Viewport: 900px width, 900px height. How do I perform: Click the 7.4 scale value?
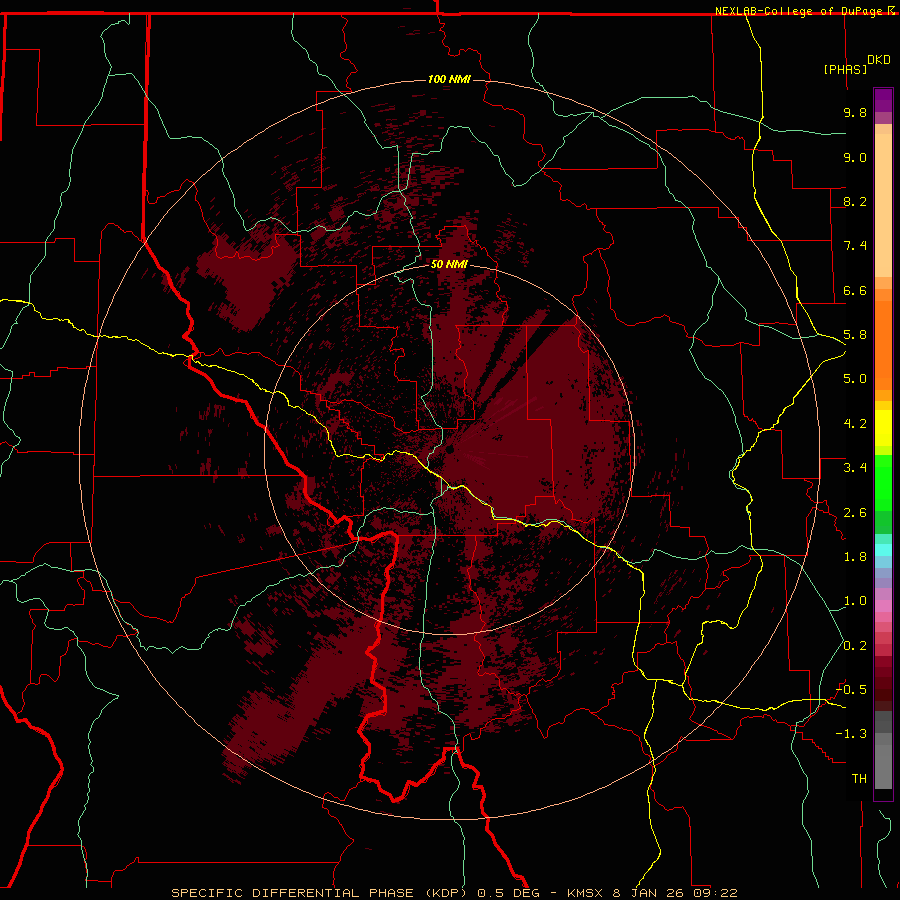pos(855,246)
